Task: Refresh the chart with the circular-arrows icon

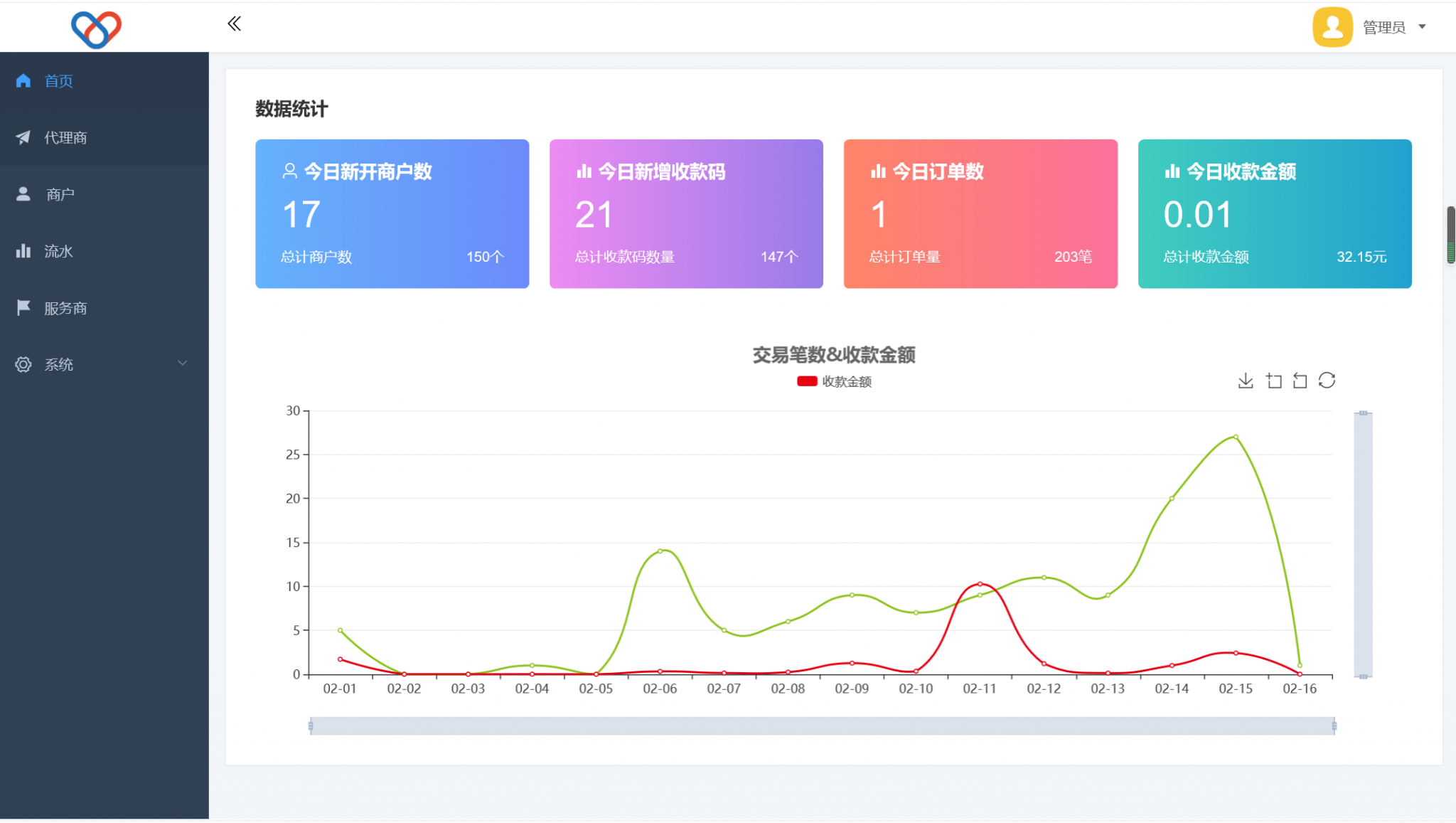Action: click(1327, 381)
